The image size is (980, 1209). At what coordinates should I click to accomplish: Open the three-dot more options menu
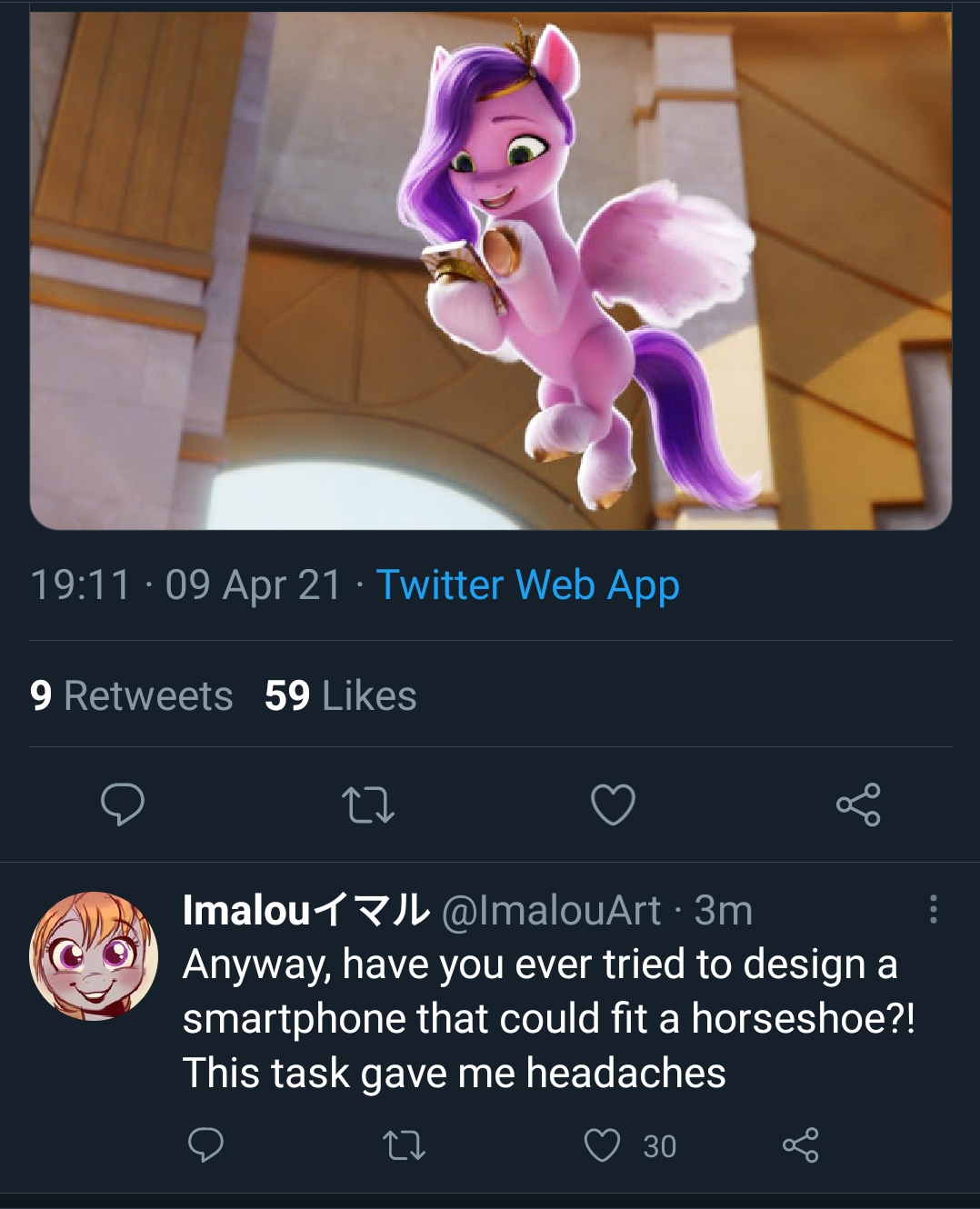(933, 909)
